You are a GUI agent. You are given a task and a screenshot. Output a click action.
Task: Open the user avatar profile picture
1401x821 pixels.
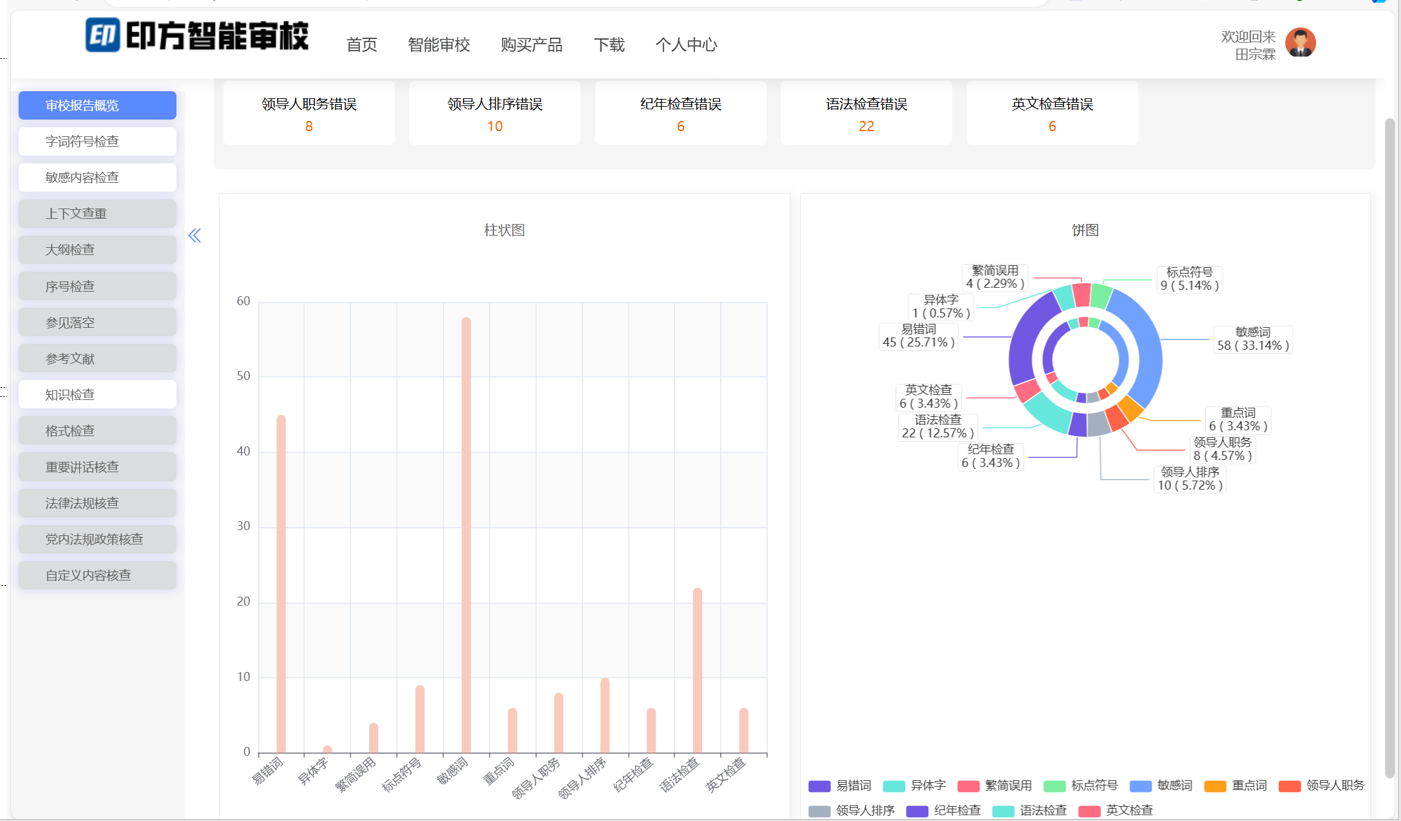1300,42
